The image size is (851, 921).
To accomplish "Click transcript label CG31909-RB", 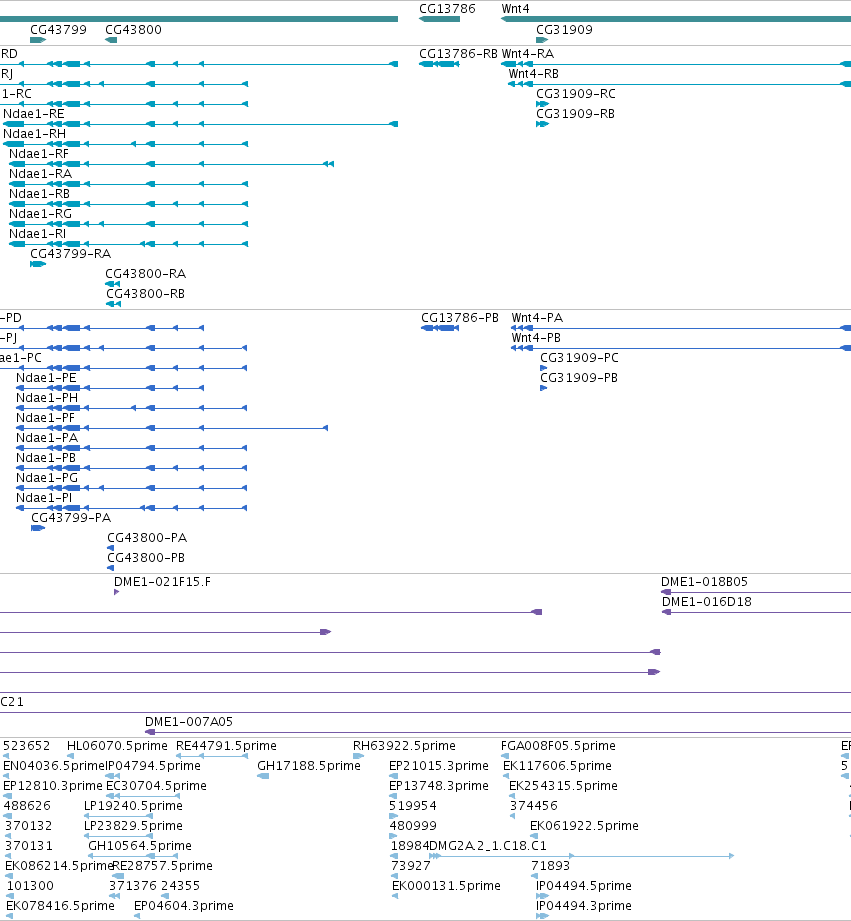I will [x=576, y=114].
